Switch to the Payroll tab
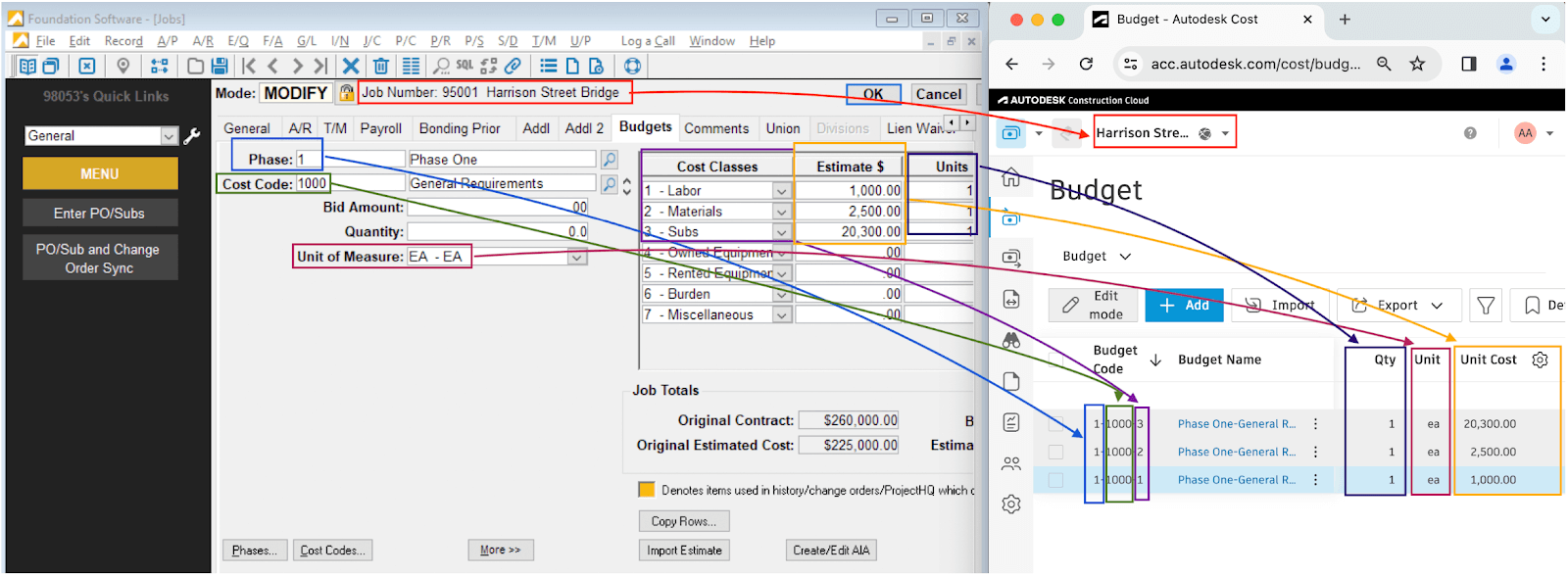Screen dimensions: 1568x576 coord(380,128)
